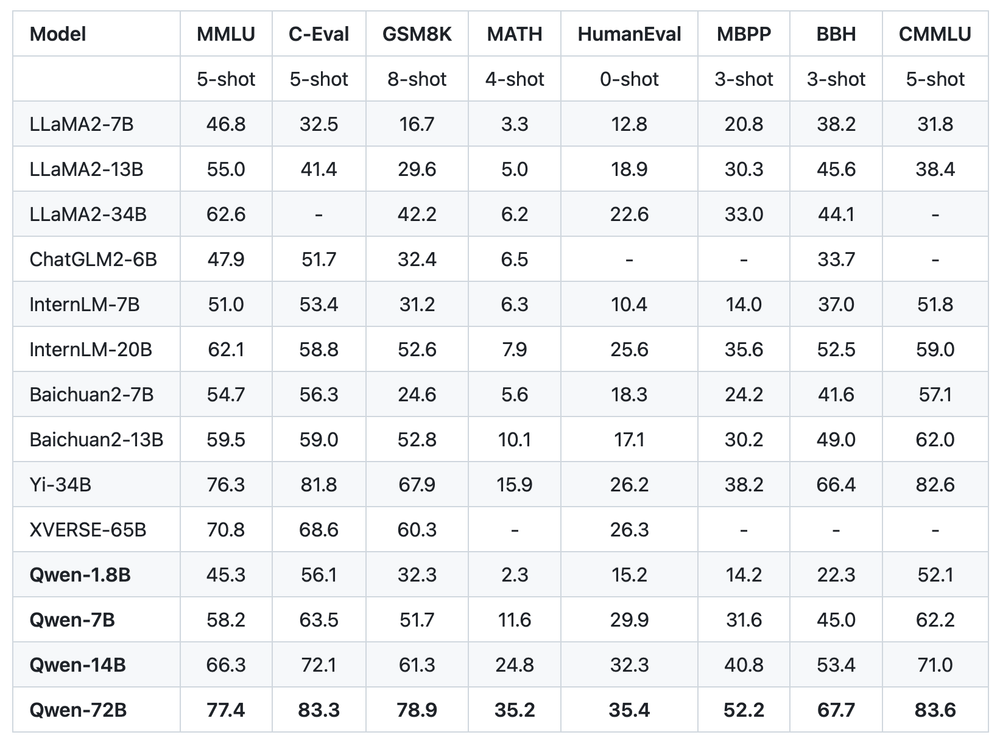Select the Yi-34B model name
Viewport: 1000px width, 738px height.
(61, 485)
